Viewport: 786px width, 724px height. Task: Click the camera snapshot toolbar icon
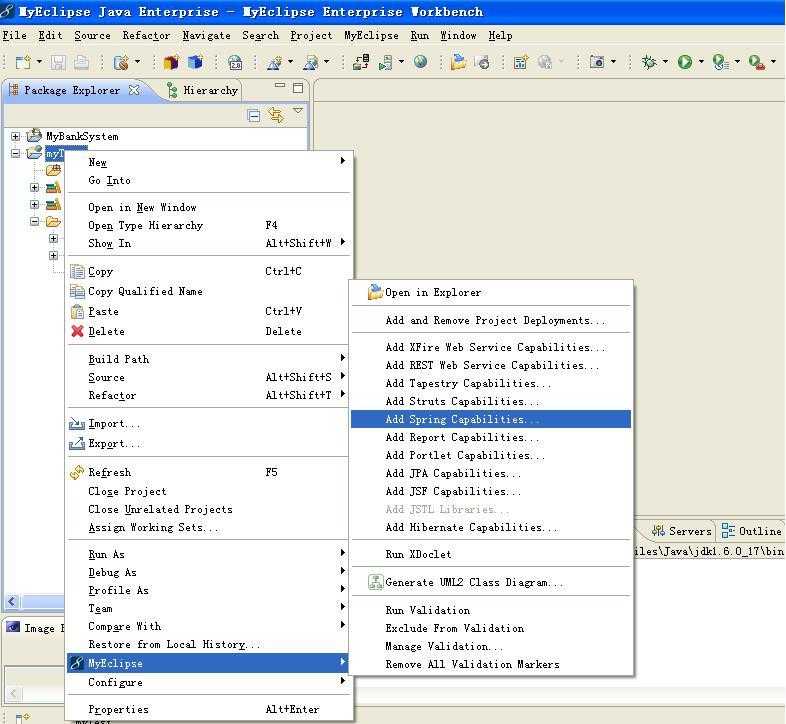pyautogui.click(x=597, y=62)
